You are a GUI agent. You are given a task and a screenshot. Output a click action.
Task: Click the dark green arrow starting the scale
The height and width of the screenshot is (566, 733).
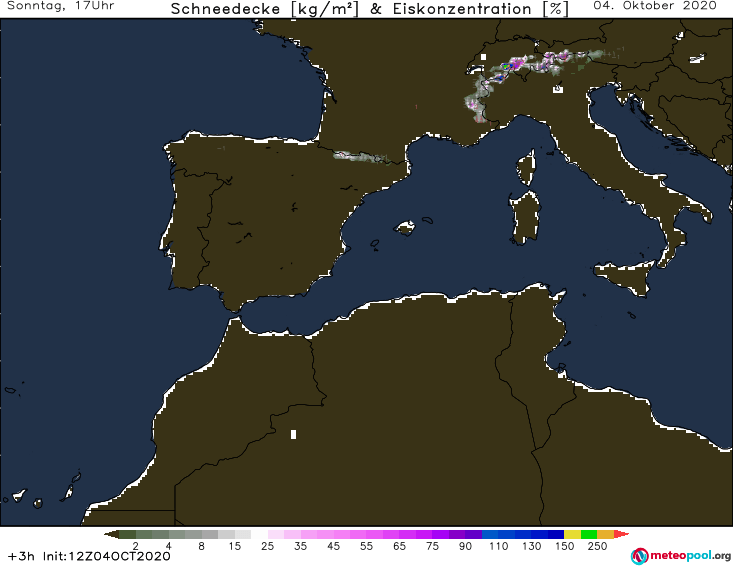[x=111, y=534]
